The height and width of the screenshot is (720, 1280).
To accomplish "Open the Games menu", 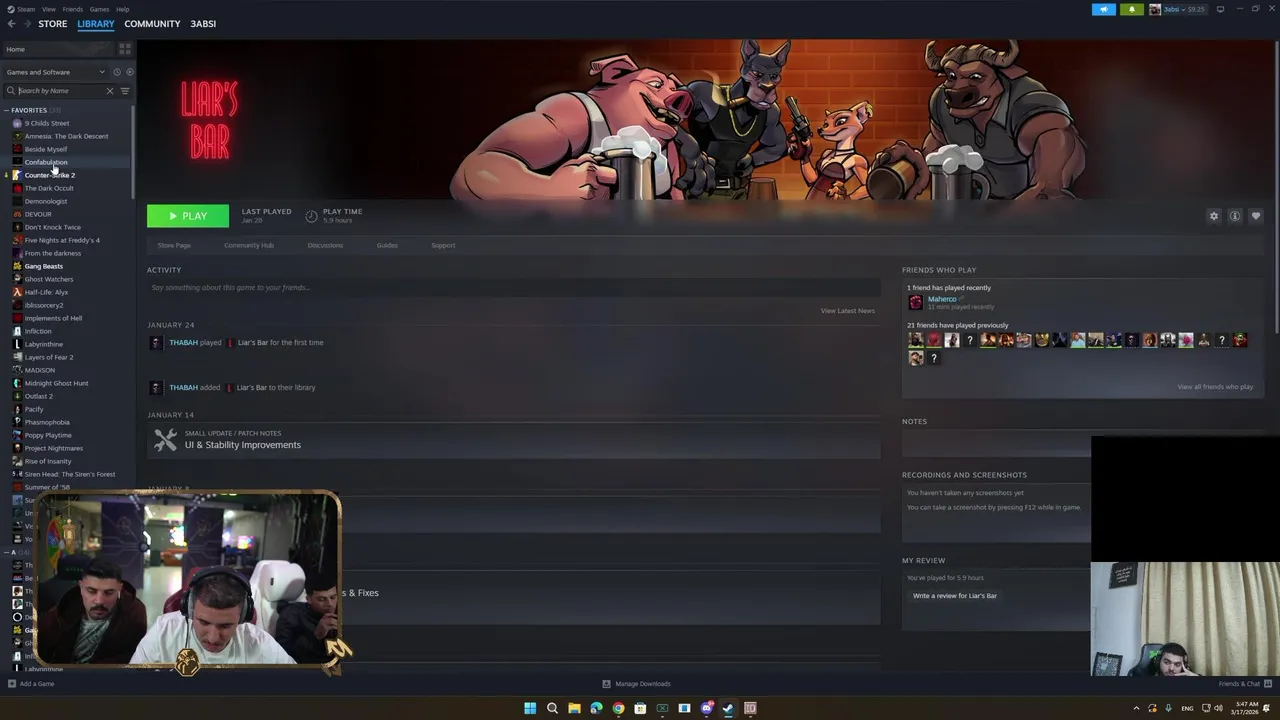I will tap(99, 9).
